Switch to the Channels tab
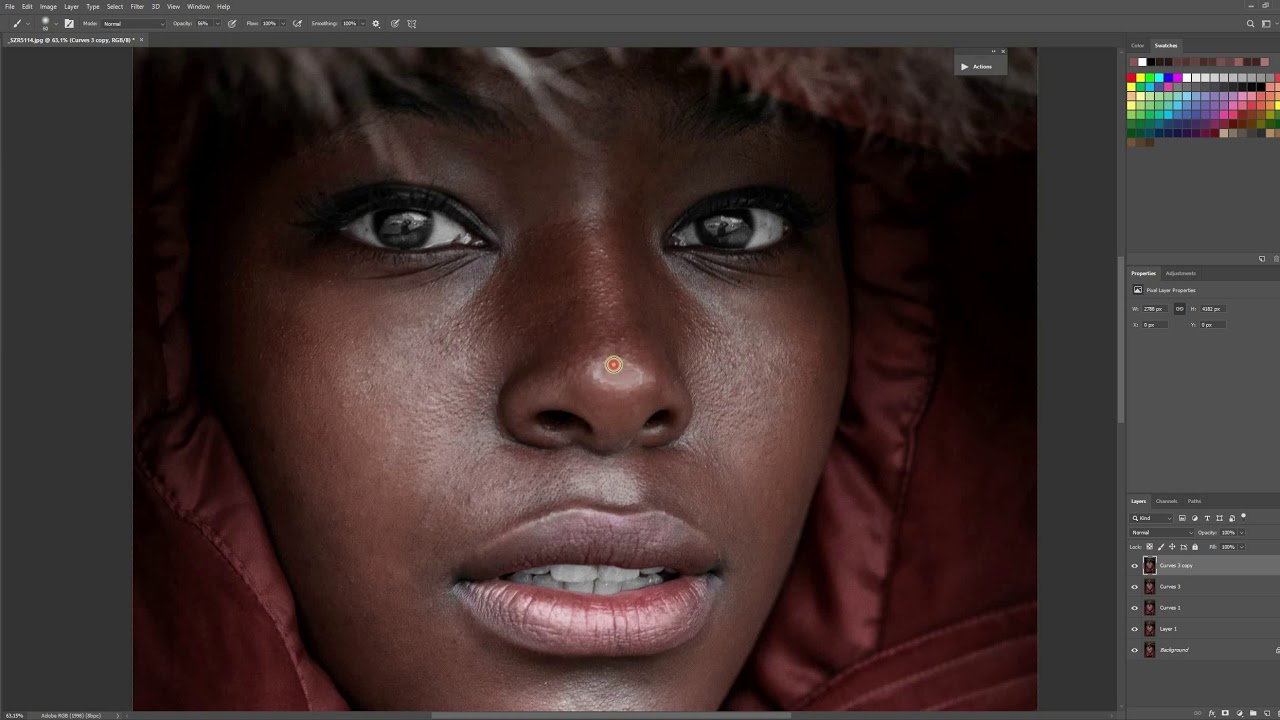 [1166, 501]
